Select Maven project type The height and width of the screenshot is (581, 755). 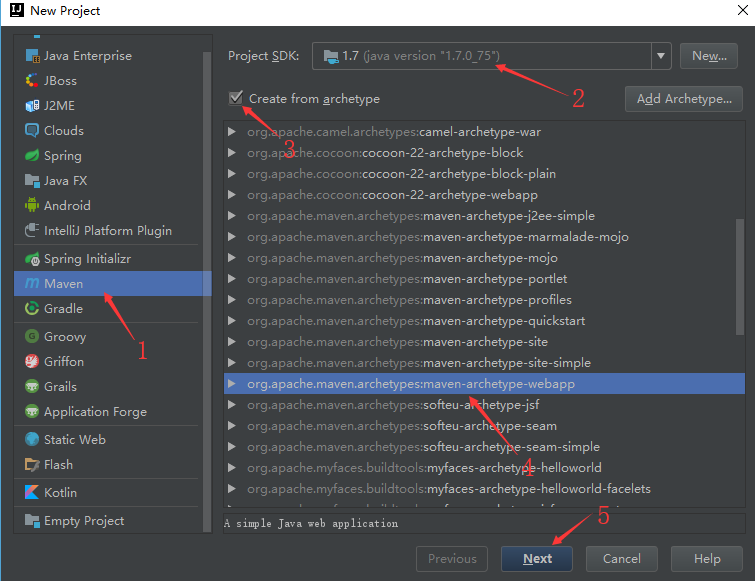click(x=113, y=284)
